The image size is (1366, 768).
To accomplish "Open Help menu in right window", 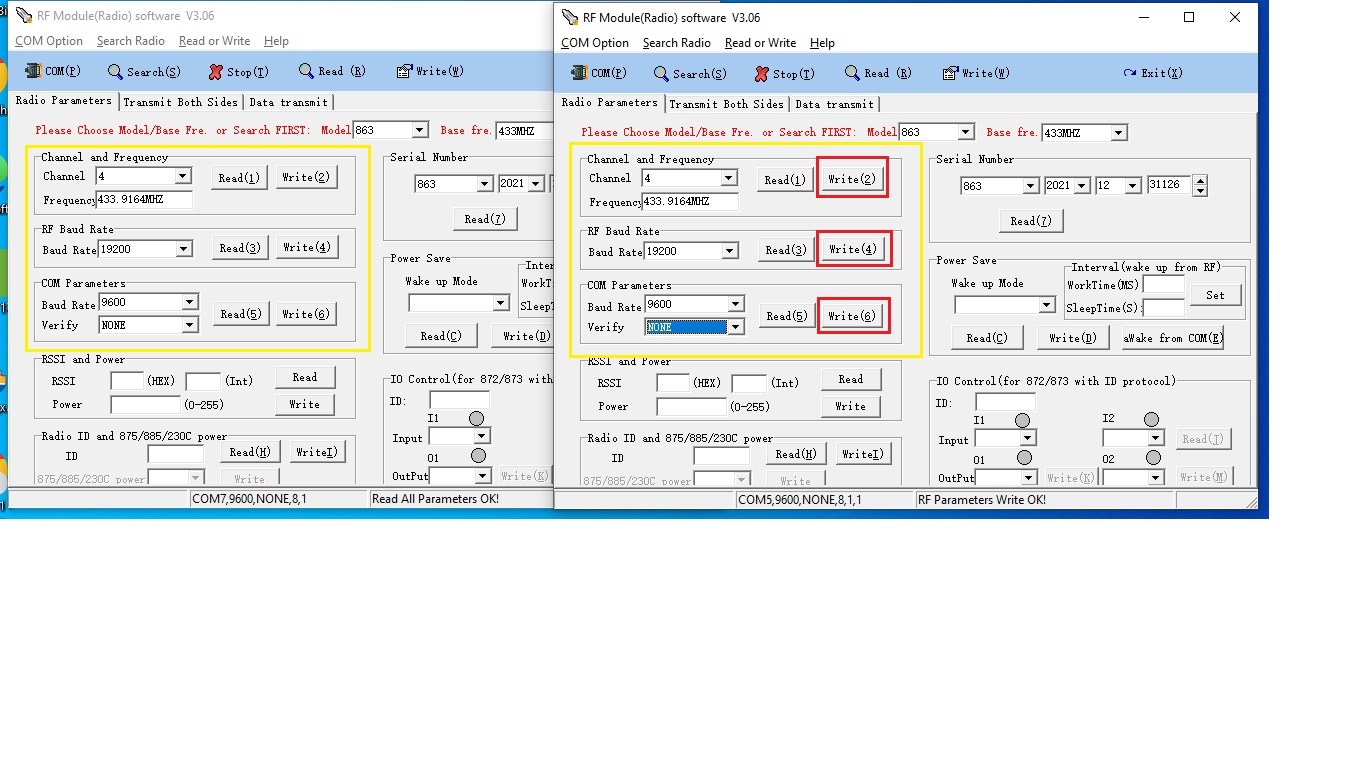I will (x=822, y=43).
